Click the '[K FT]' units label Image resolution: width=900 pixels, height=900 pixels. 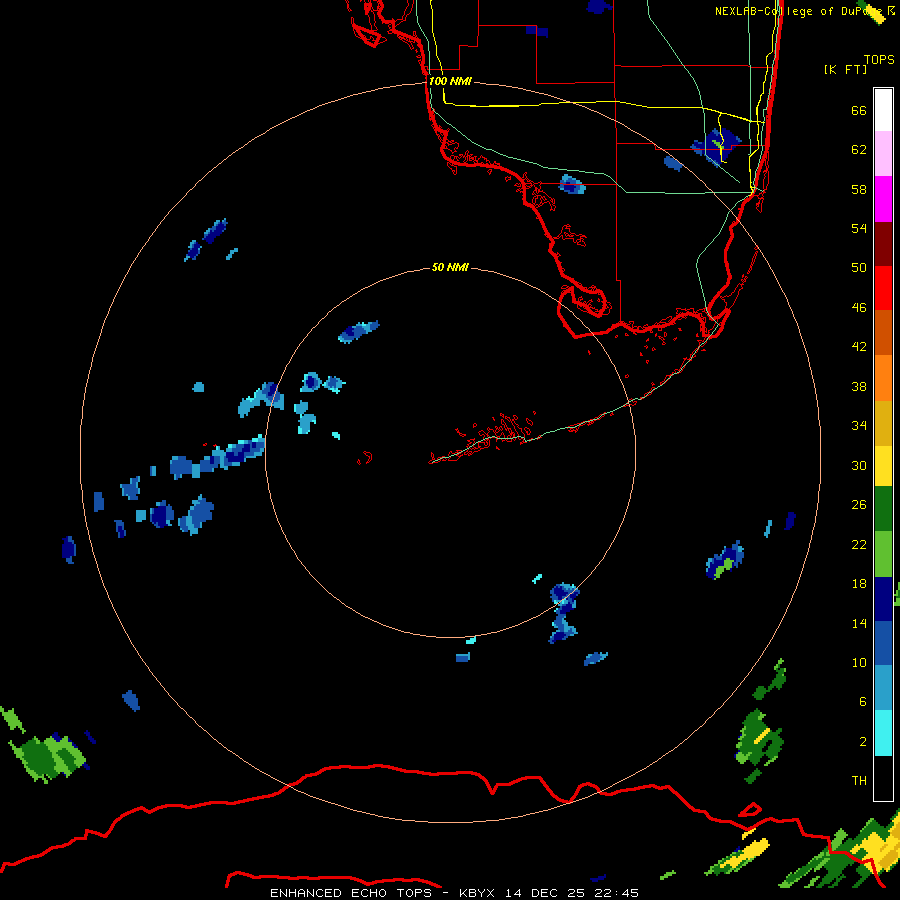pyautogui.click(x=845, y=69)
